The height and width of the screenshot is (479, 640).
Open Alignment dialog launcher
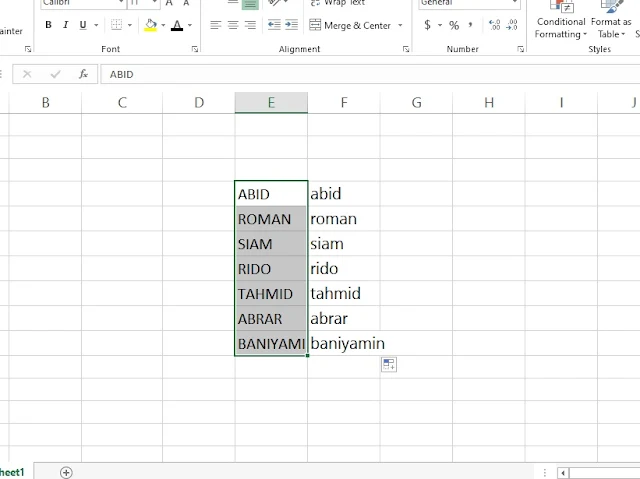[x=406, y=49]
